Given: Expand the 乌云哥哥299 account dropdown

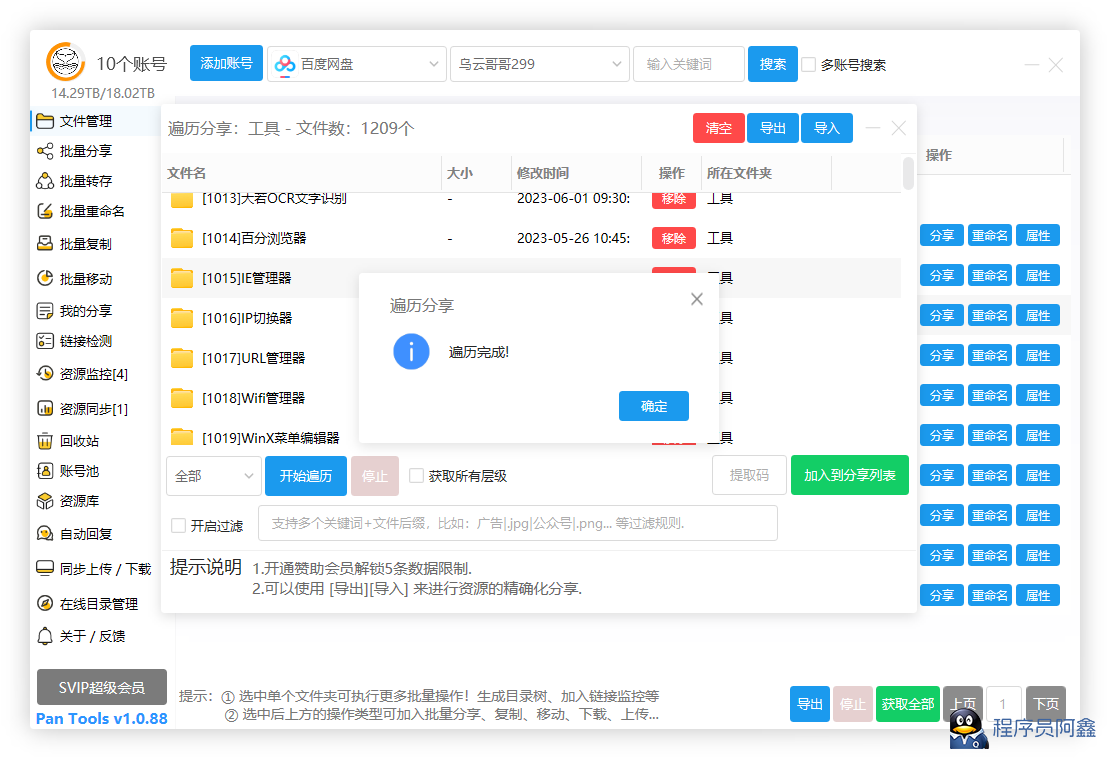Looking at the screenshot, I should pyautogui.click(x=540, y=64).
